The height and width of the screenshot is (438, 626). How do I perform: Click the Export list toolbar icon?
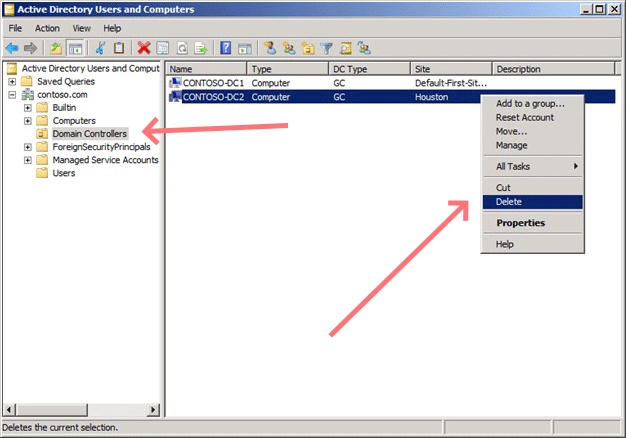tap(201, 47)
